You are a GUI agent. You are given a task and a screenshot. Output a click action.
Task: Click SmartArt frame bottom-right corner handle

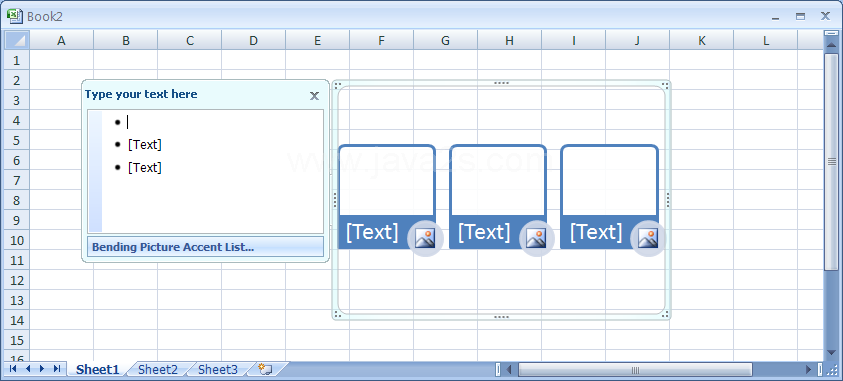(666, 315)
